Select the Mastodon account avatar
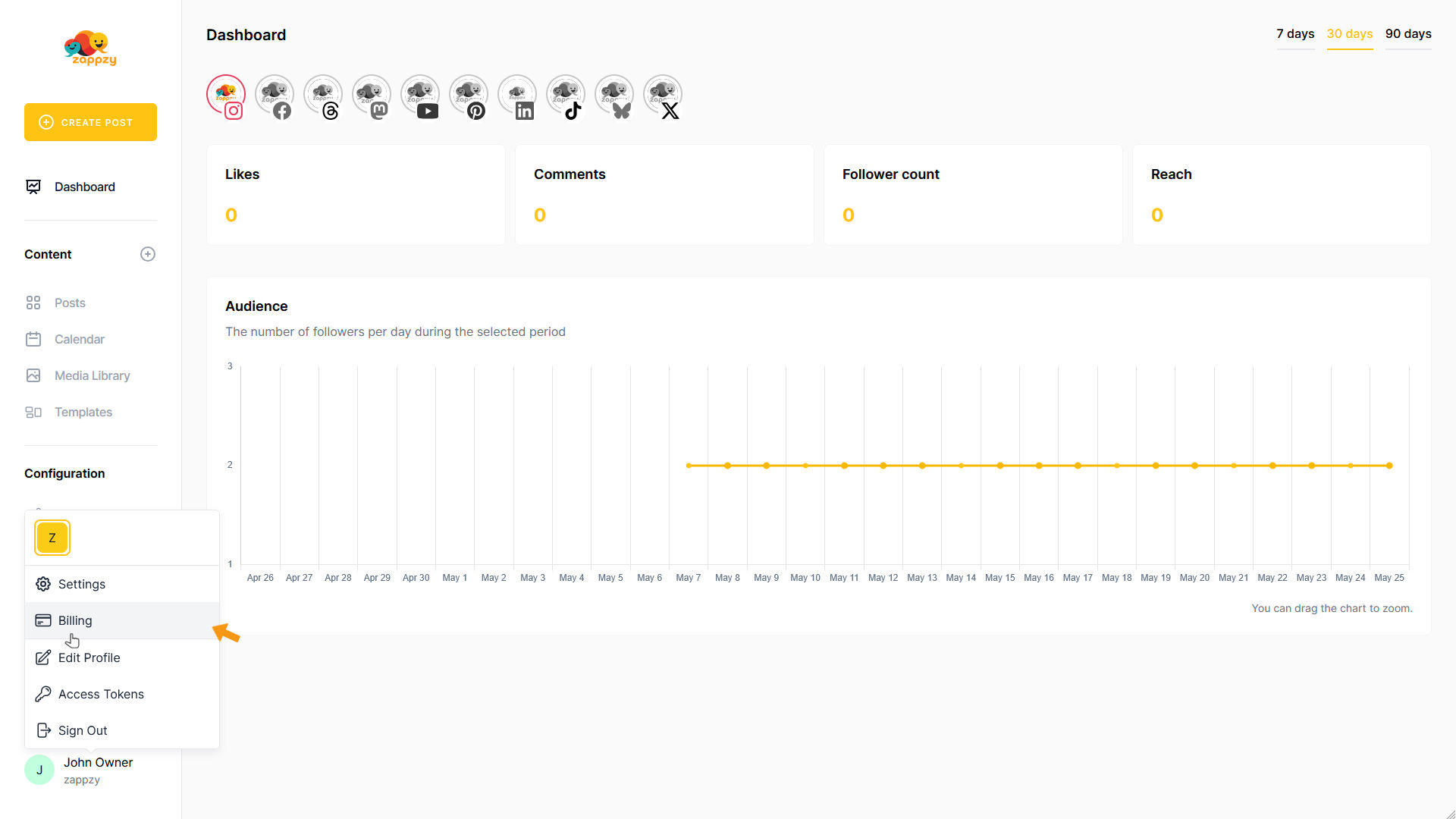Screen dimensions: 1456x819 pyautogui.click(x=372, y=96)
